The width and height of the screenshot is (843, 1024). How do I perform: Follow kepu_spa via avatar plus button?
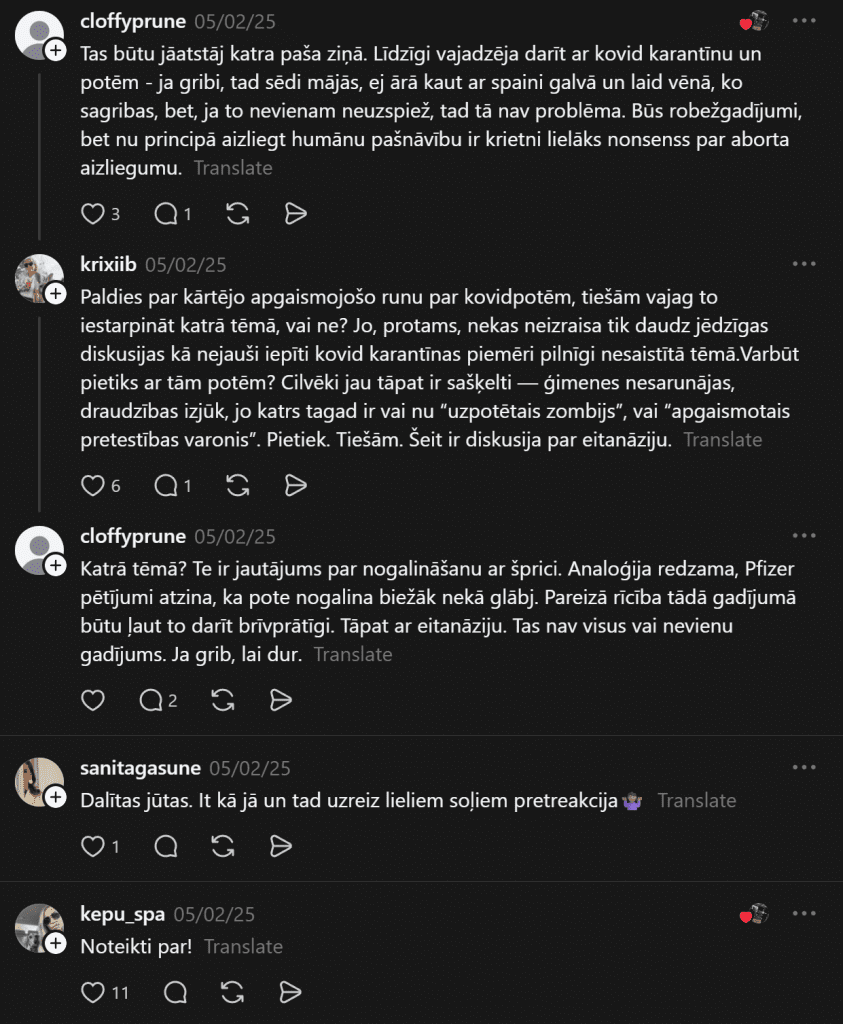point(56,942)
